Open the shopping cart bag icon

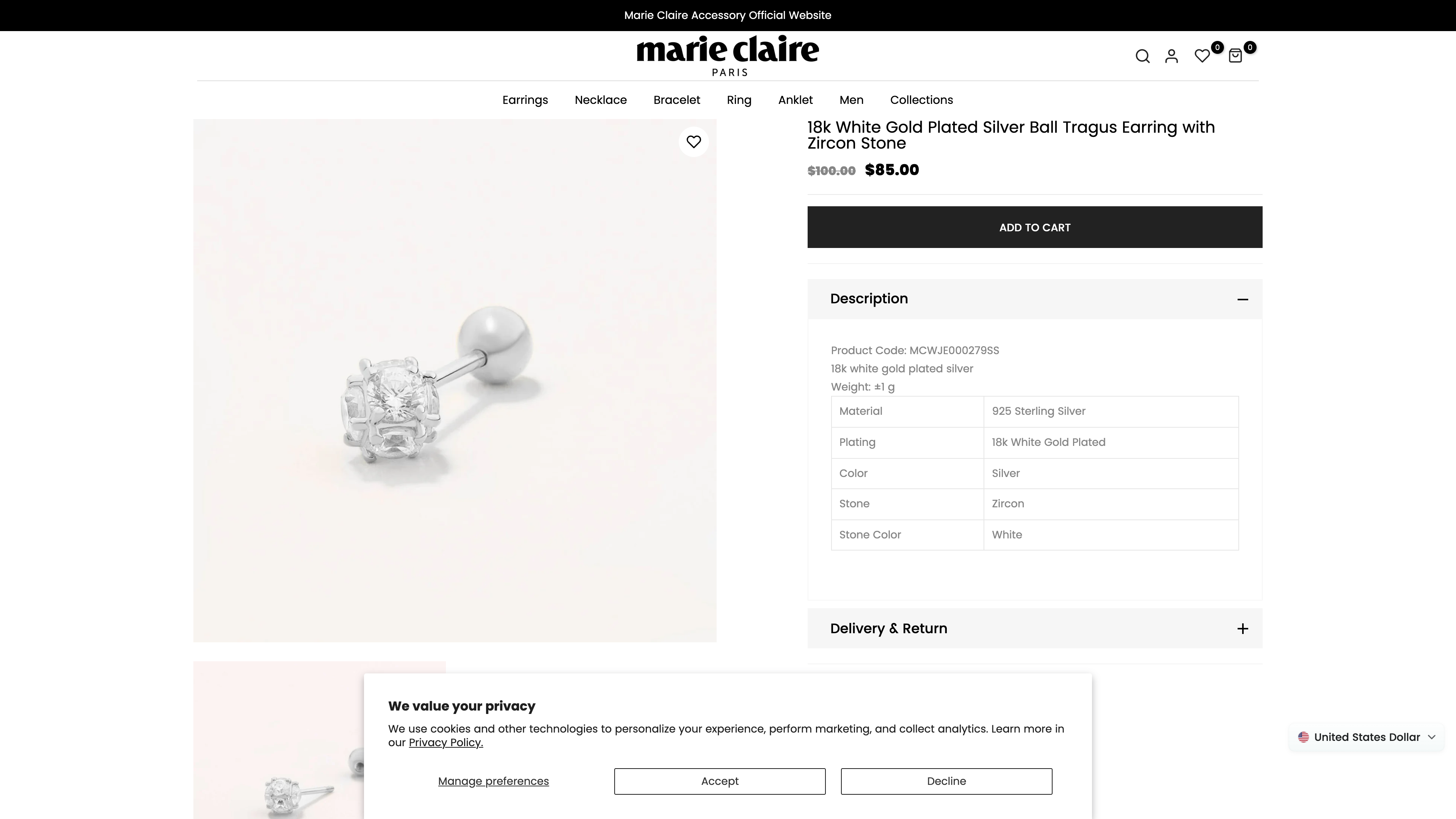click(x=1236, y=55)
